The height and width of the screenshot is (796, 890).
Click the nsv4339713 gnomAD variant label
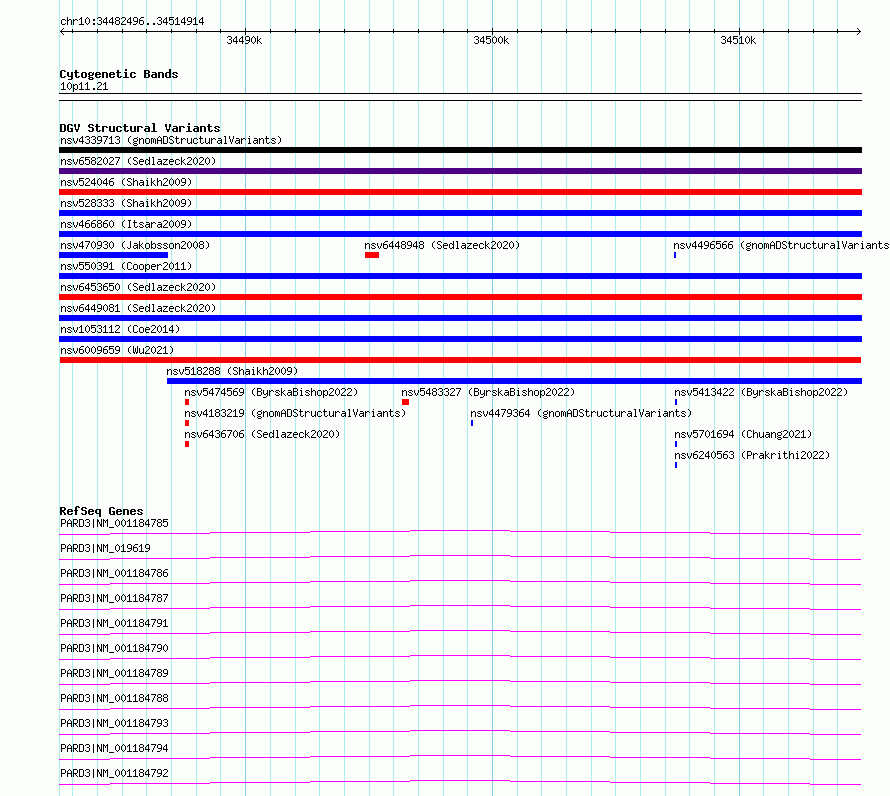click(x=171, y=140)
